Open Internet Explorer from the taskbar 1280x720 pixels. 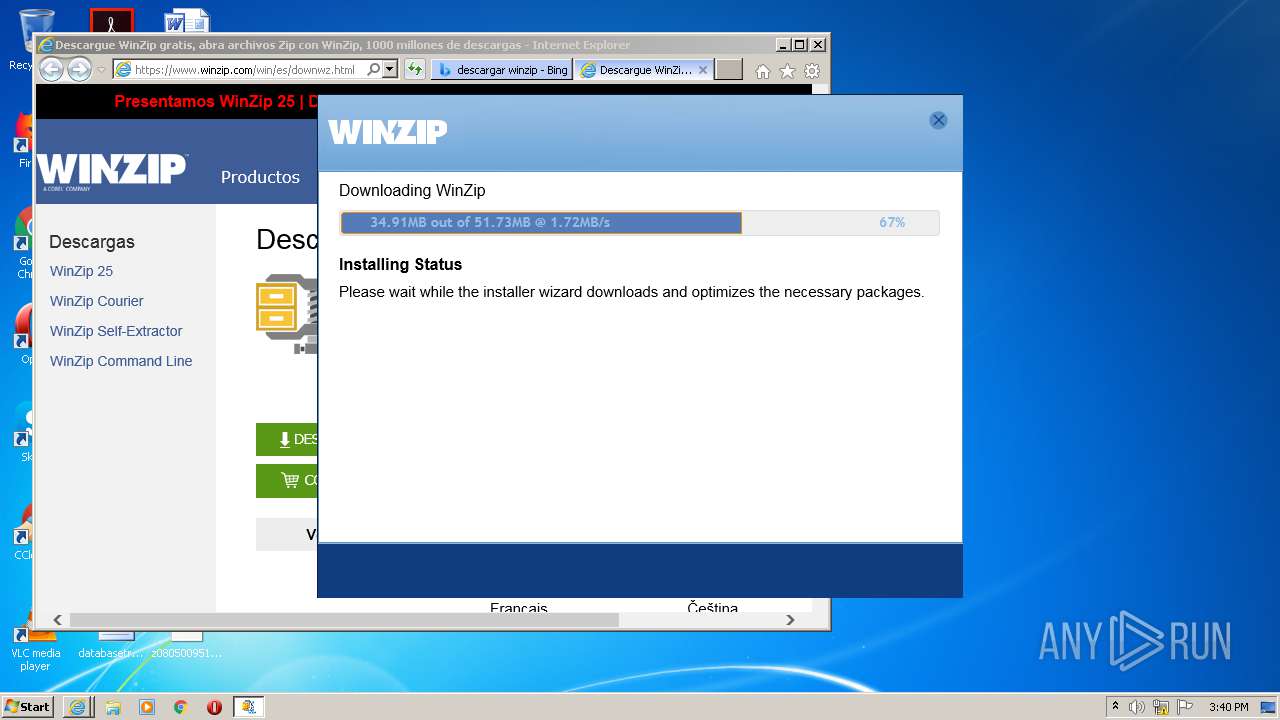click(77, 707)
